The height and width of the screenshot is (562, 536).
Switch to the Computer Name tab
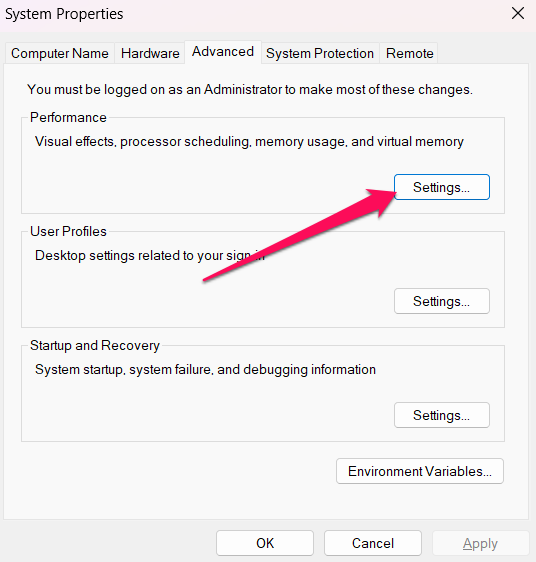(x=60, y=53)
